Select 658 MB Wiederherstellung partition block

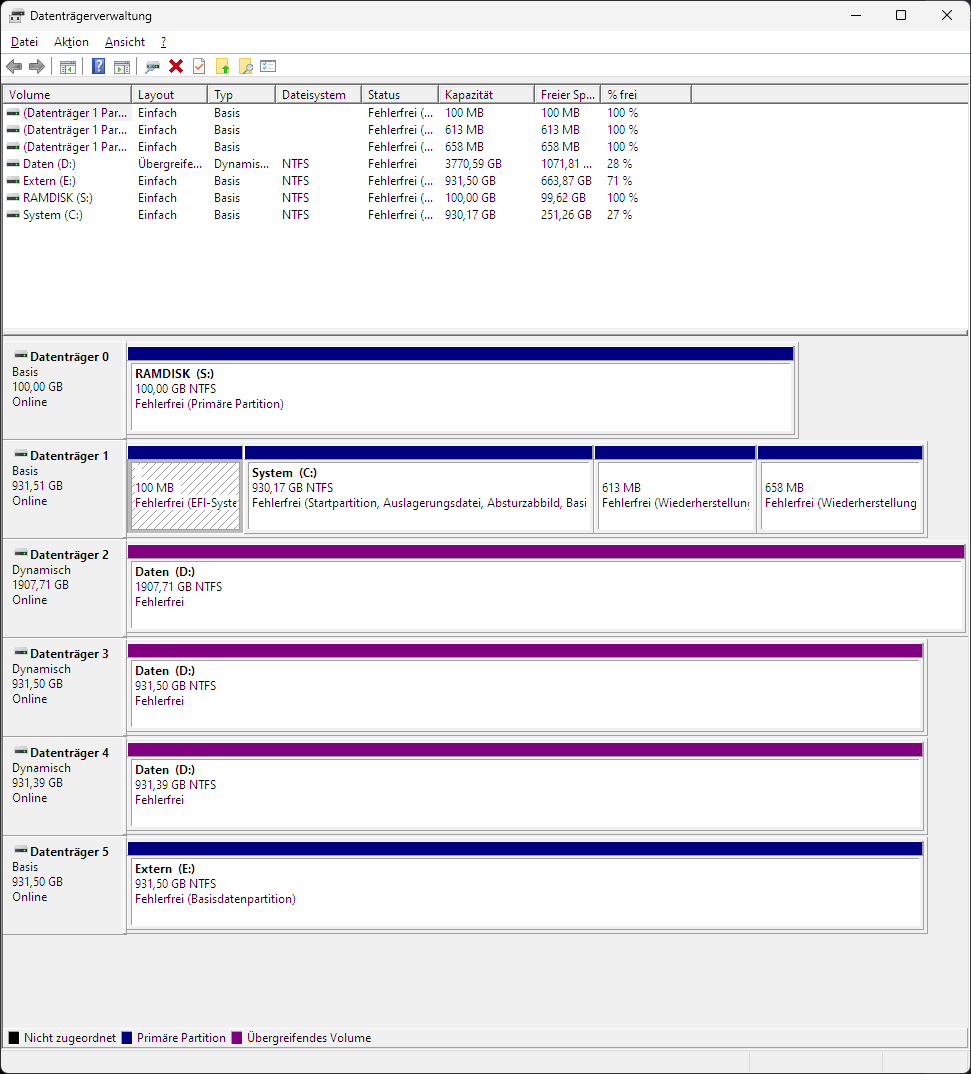(840, 490)
